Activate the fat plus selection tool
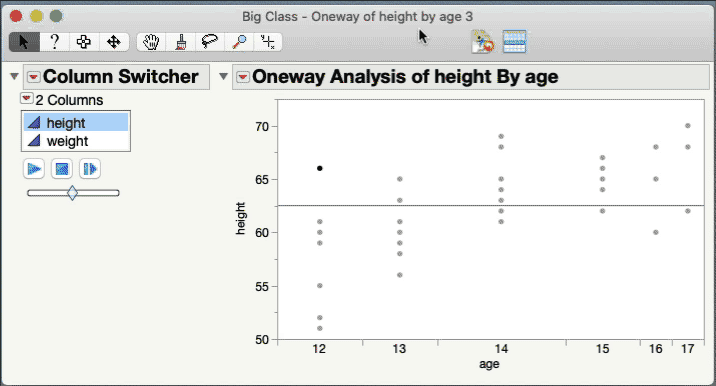Screen dimensions: 716x386 click(84, 42)
